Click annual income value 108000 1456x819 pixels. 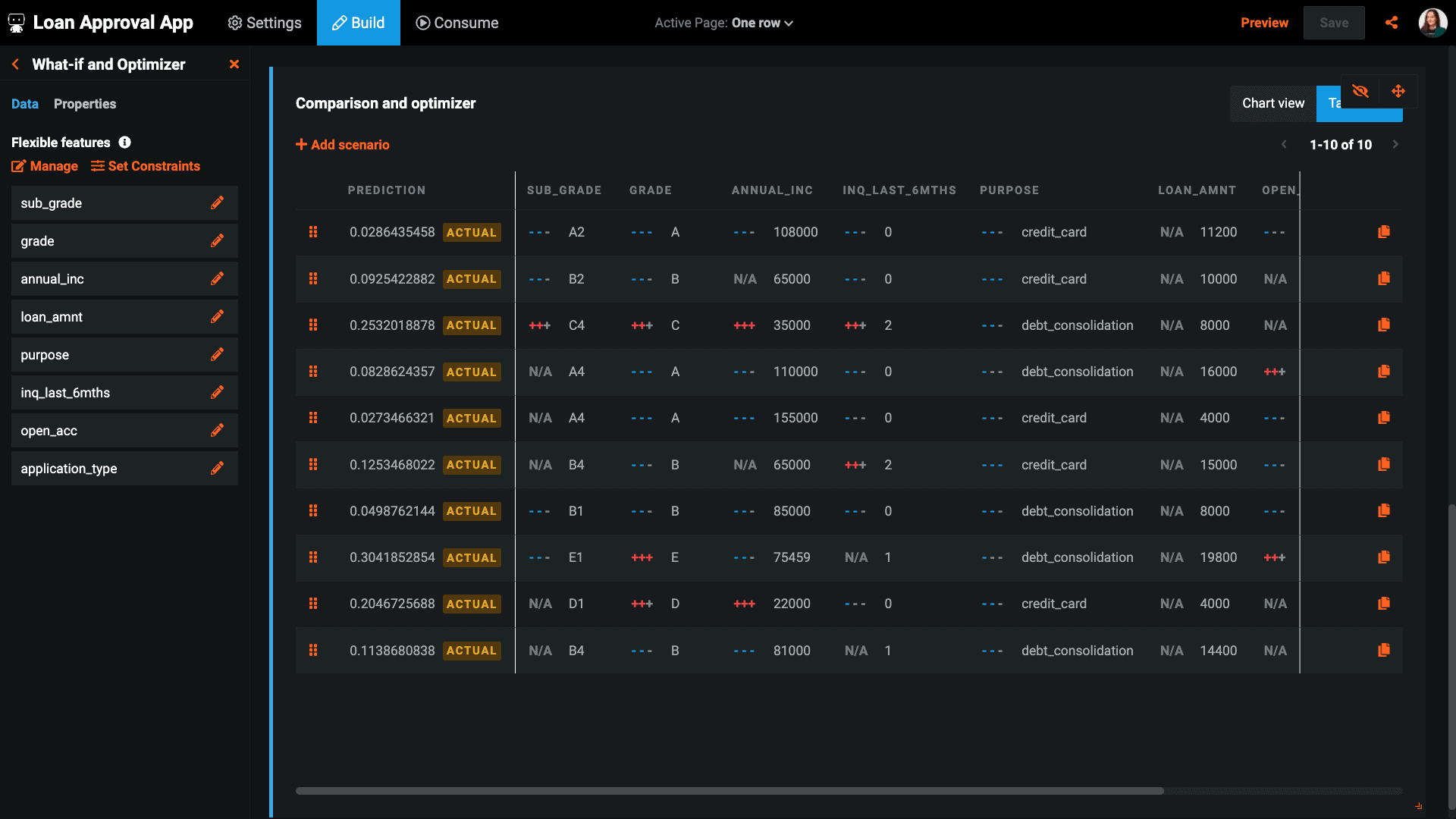pos(795,232)
